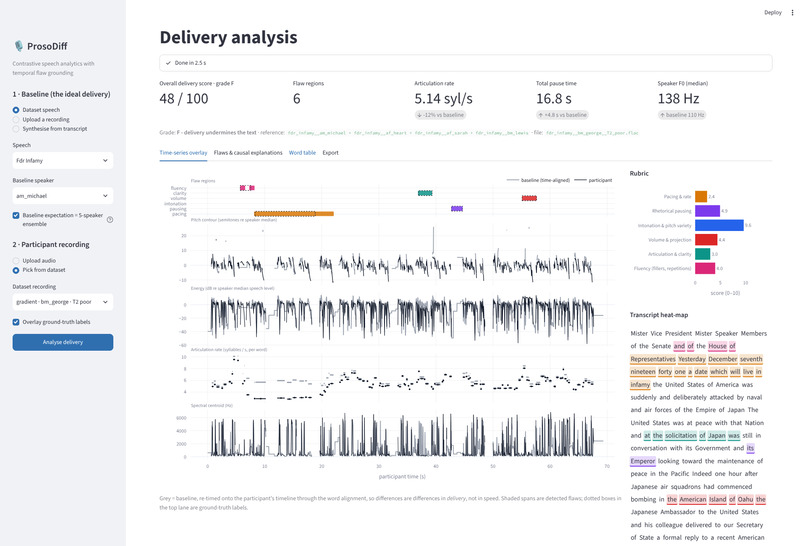
Task: Click the Deploy button
Action: [x=773, y=12]
